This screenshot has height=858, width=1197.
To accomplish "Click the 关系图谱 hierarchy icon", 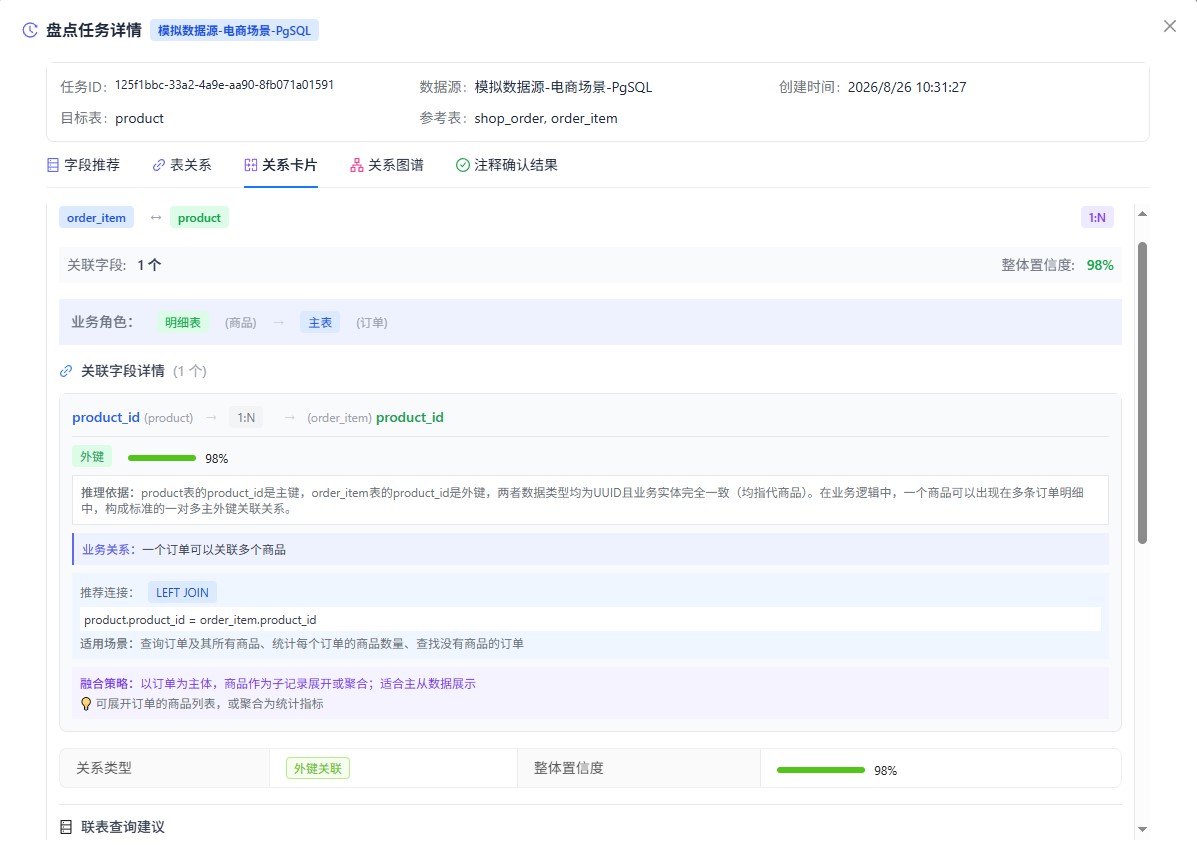I will [x=357, y=165].
